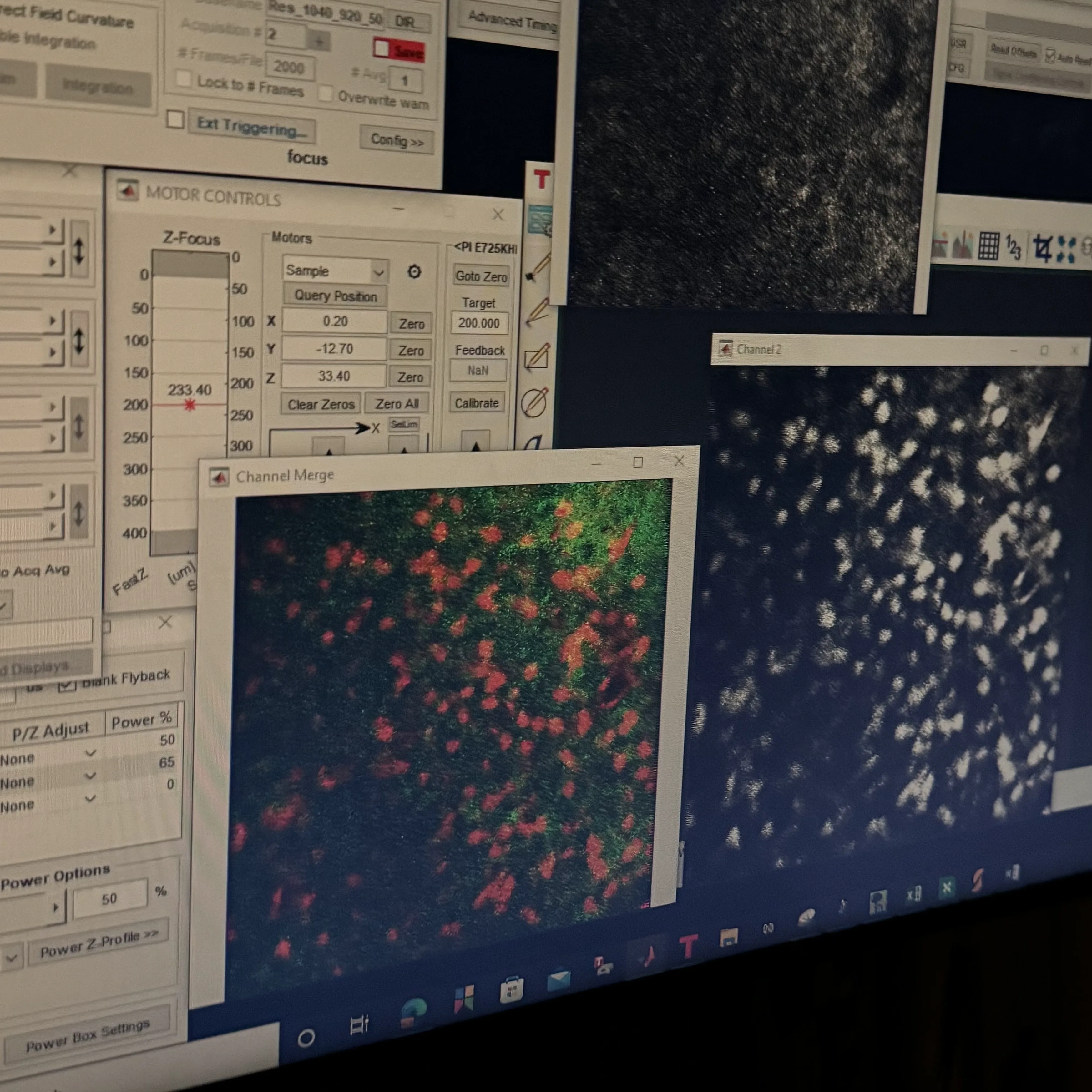This screenshot has height=1092, width=1092.
Task: Click the Cortana circle on the taskbar
Action: click(x=306, y=1038)
